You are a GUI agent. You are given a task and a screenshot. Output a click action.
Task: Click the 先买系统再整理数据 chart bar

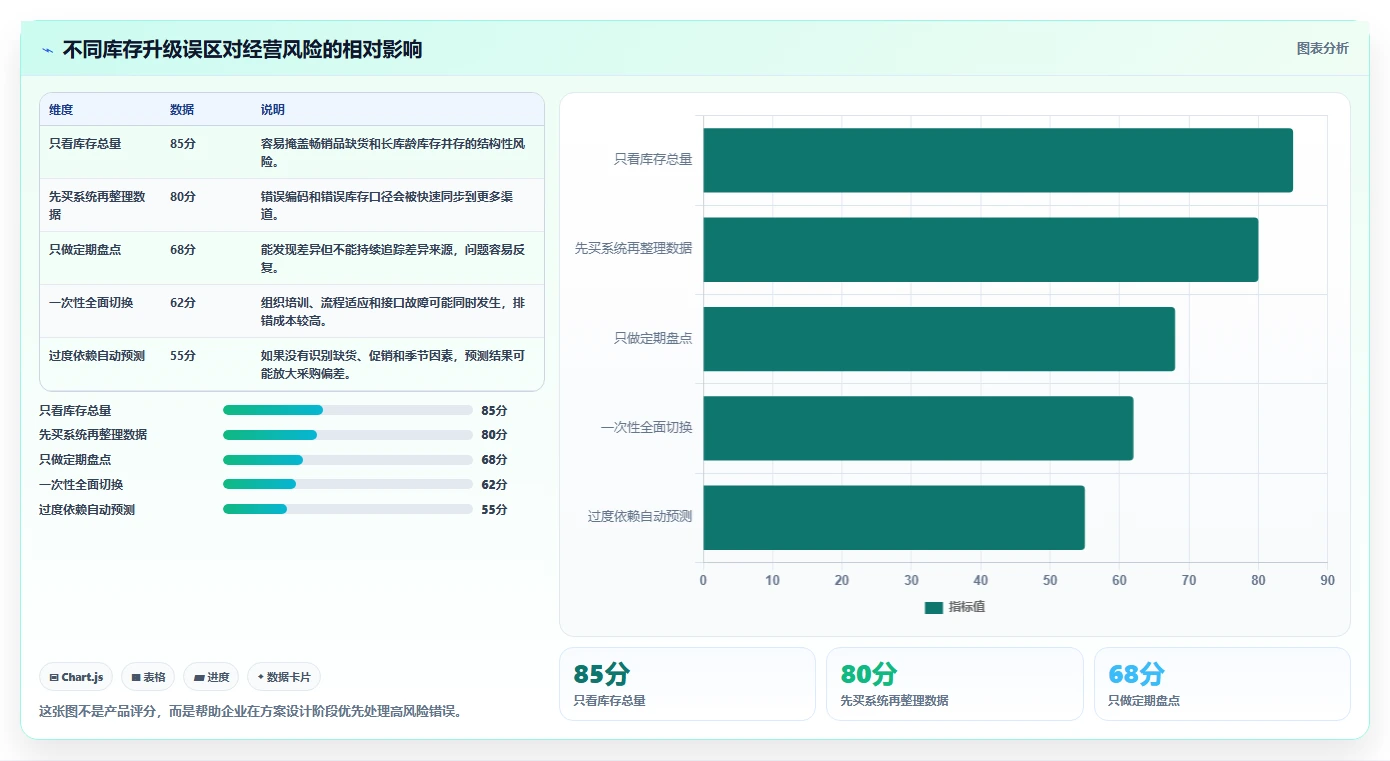tap(981, 249)
